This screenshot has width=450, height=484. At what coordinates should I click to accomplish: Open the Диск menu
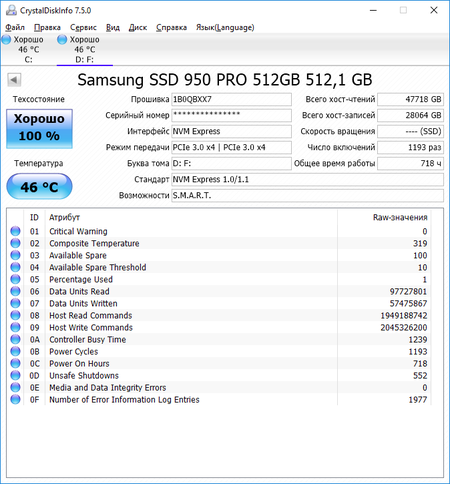tap(138, 27)
